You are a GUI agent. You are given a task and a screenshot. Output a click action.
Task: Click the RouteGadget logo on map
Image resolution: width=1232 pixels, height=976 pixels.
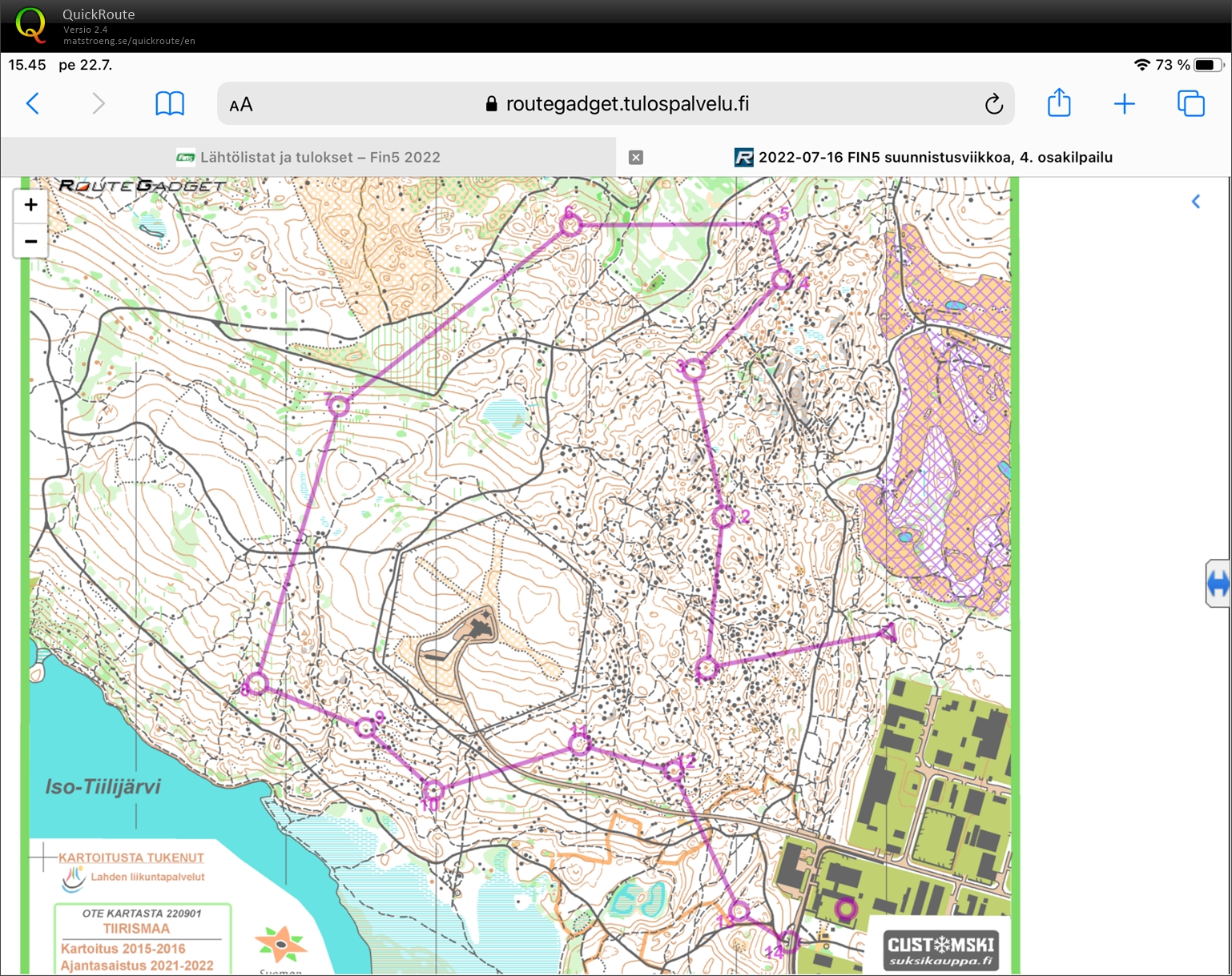(142, 186)
